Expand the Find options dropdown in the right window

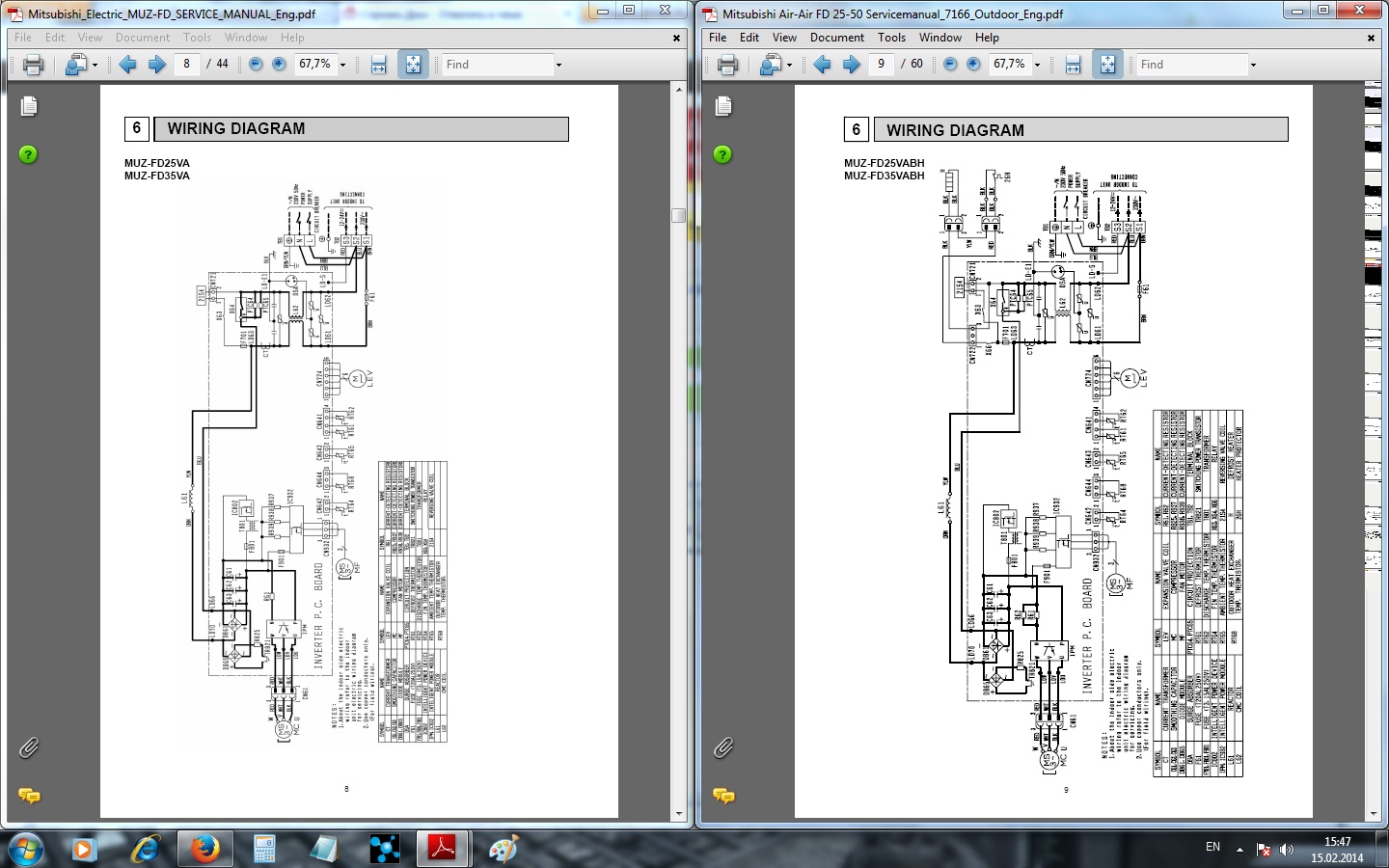pyautogui.click(x=1253, y=65)
